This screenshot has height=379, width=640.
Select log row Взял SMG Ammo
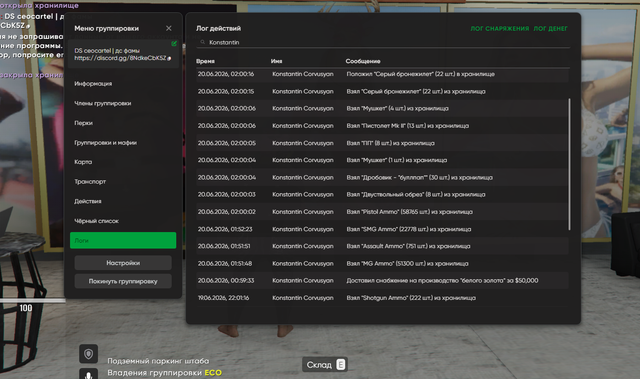[382, 229]
